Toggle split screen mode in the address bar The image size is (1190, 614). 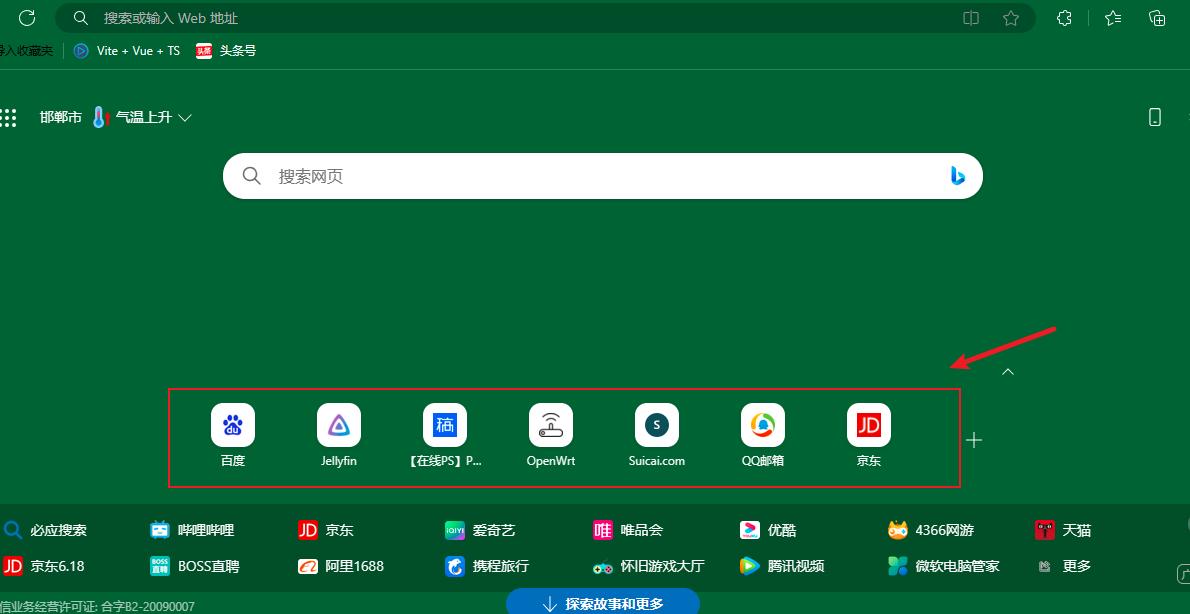[970, 17]
